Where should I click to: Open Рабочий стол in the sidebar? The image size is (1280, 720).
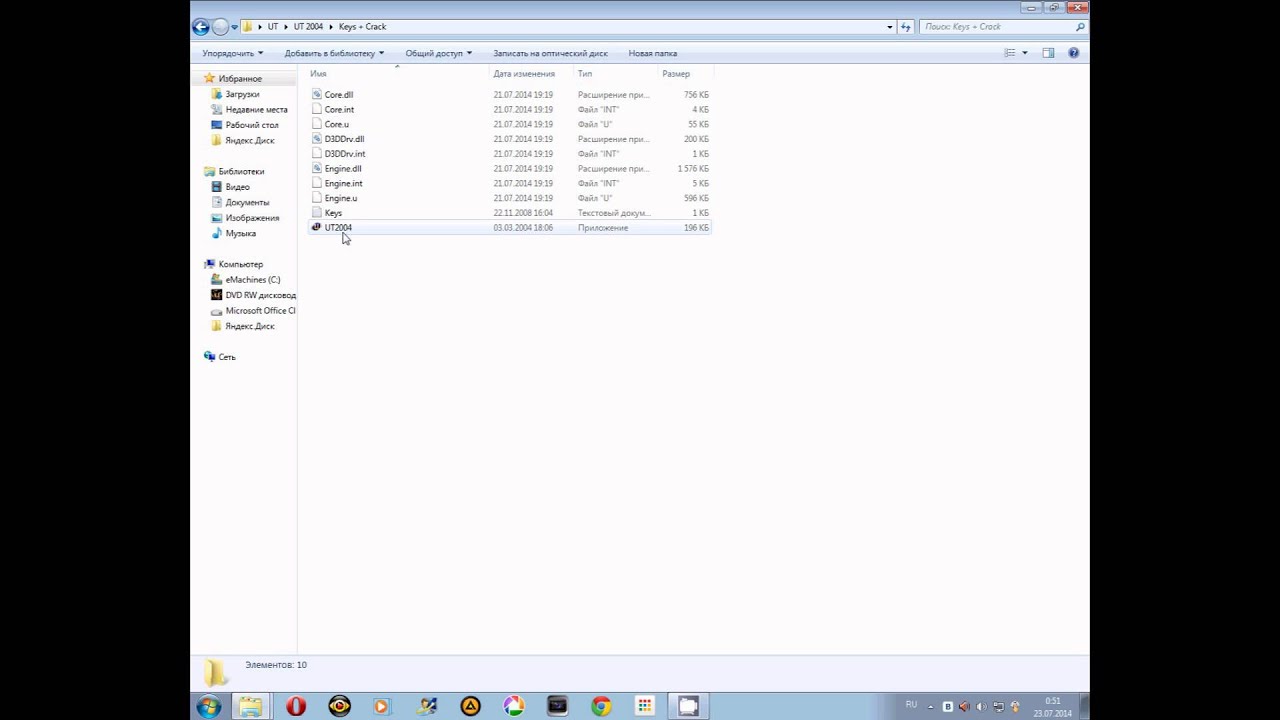pyautogui.click(x=252, y=125)
